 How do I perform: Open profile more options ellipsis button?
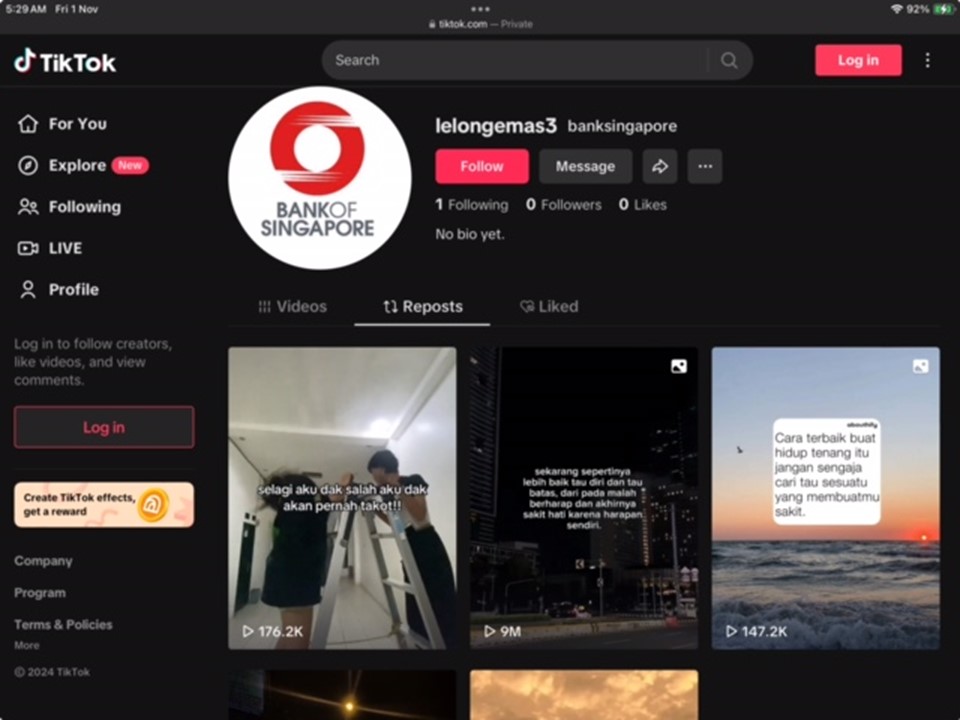(705, 166)
